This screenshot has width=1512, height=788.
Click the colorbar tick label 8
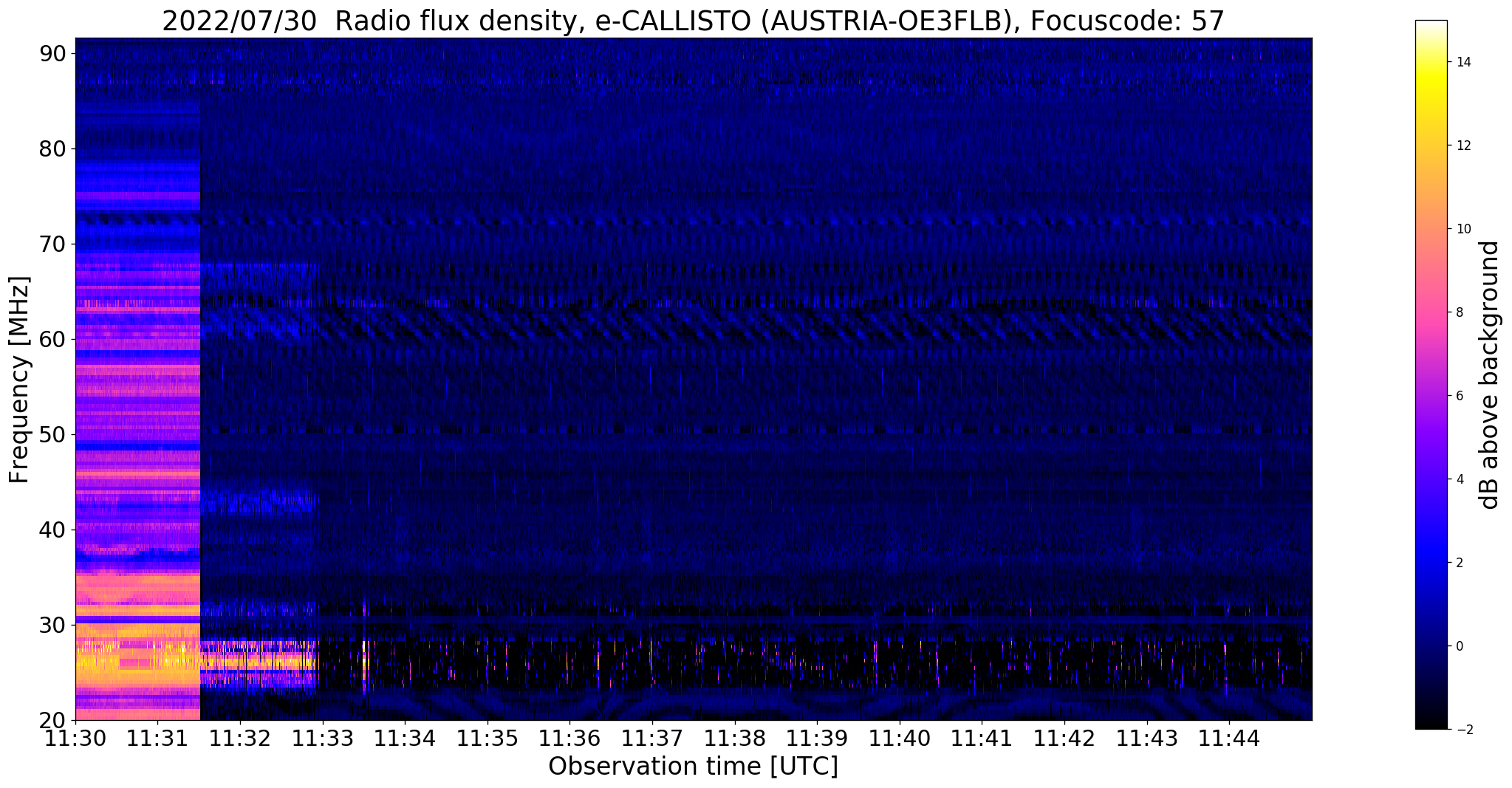tap(1459, 312)
